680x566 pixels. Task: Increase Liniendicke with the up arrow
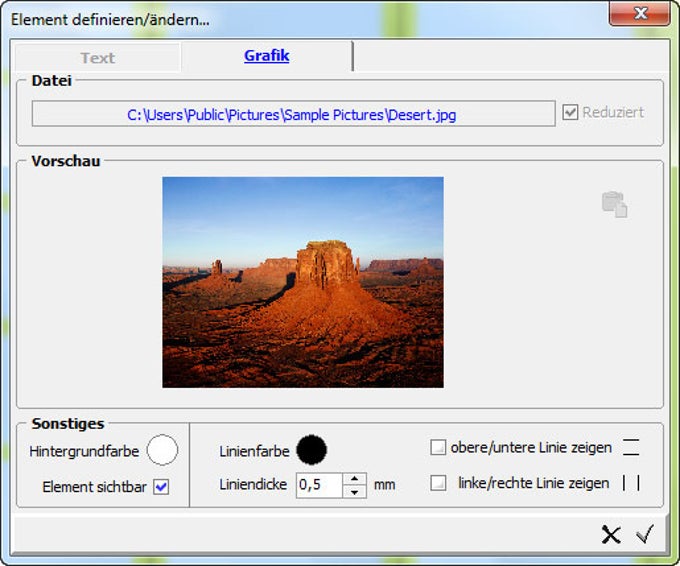[355, 479]
